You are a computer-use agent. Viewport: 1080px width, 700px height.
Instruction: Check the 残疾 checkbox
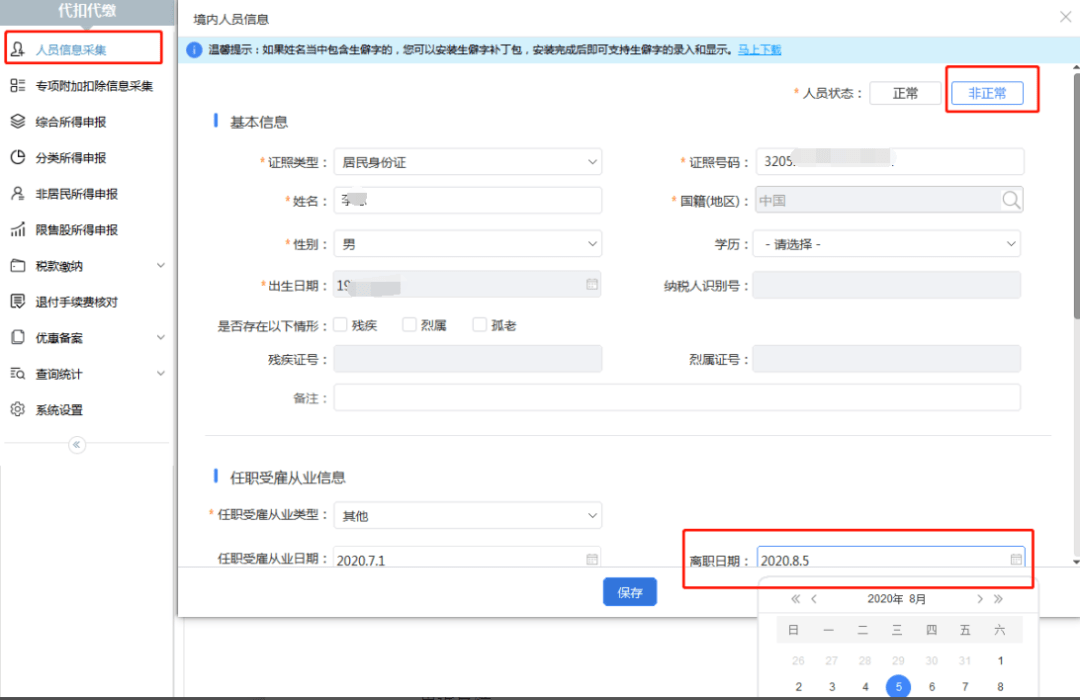[341, 325]
